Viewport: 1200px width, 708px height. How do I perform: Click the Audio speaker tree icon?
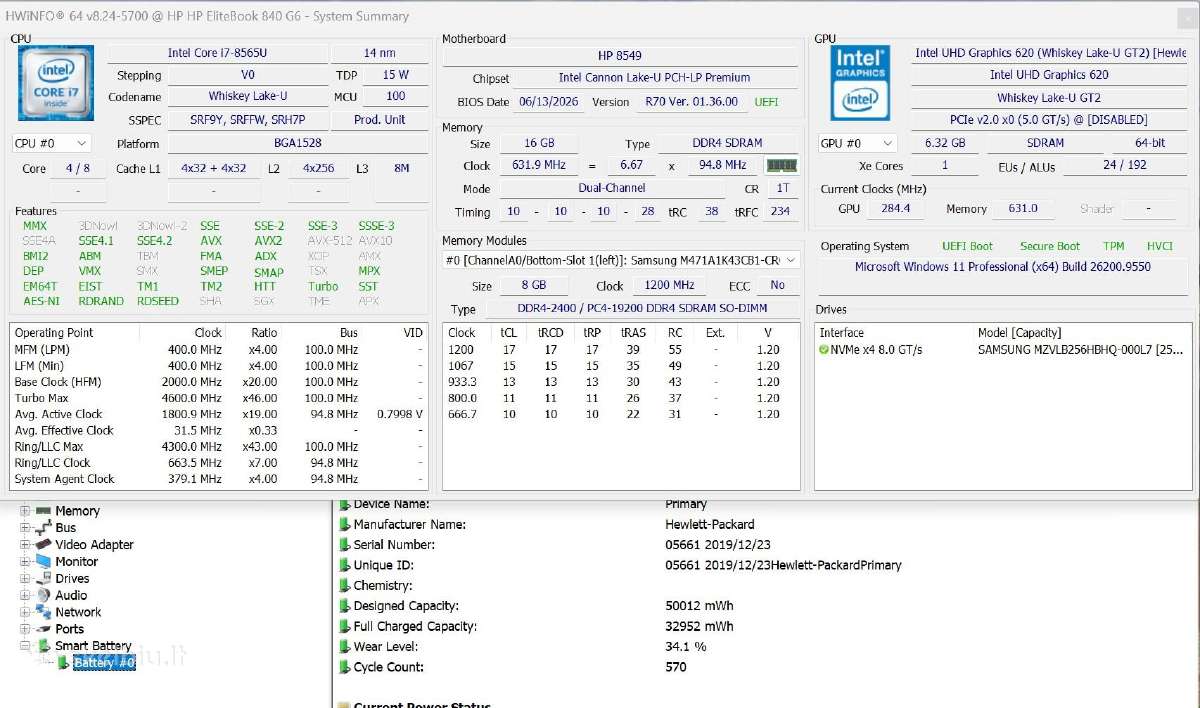tap(43, 595)
